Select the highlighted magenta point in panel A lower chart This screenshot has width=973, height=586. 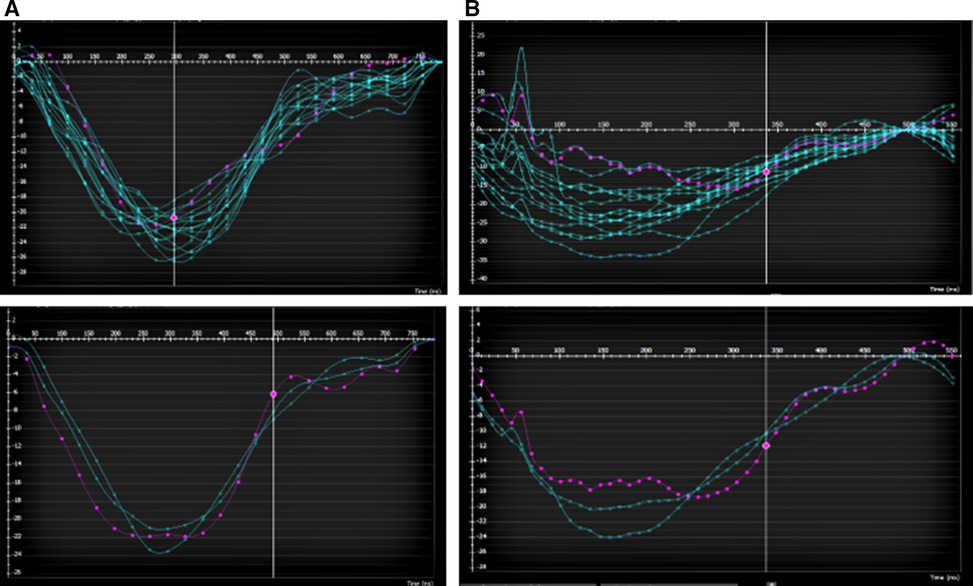coord(273,394)
